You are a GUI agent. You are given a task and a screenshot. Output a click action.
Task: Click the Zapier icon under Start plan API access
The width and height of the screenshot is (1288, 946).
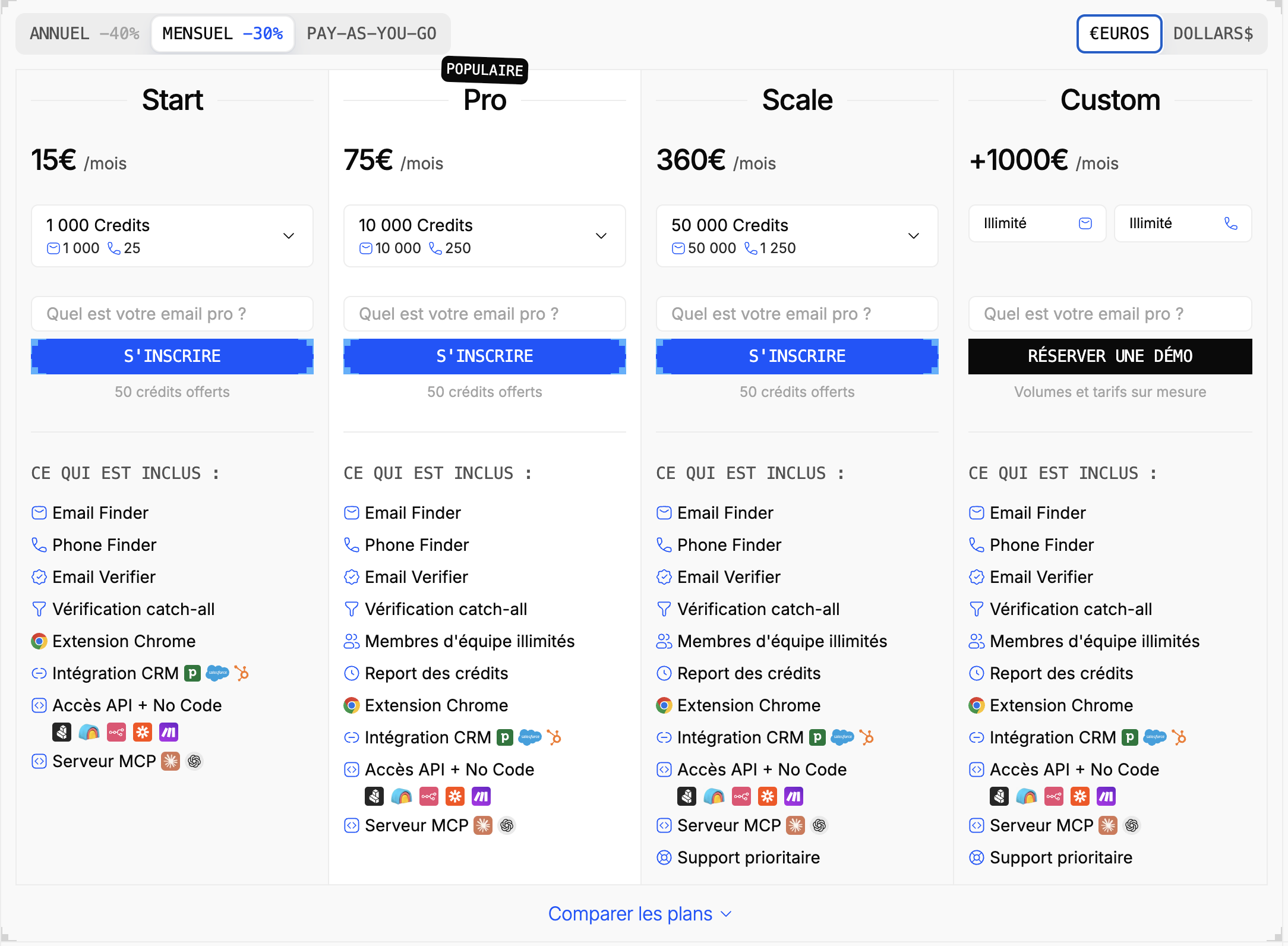143,732
